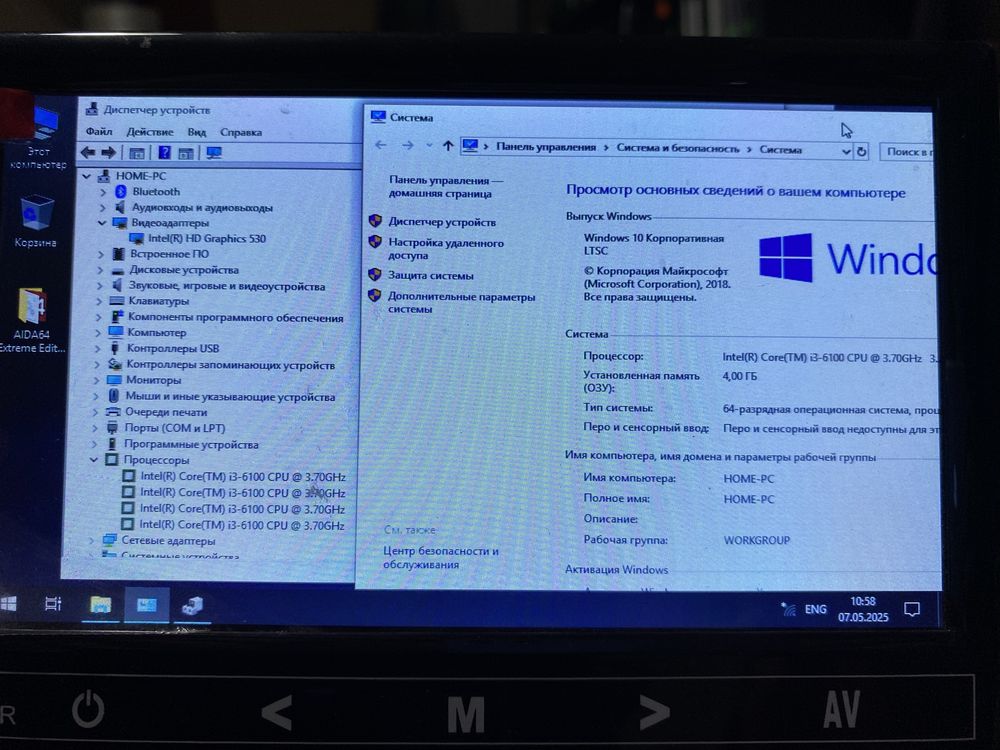Image resolution: width=1000 pixels, height=750 pixels.
Task: Click the Up arrow in Система window
Action: [448, 146]
